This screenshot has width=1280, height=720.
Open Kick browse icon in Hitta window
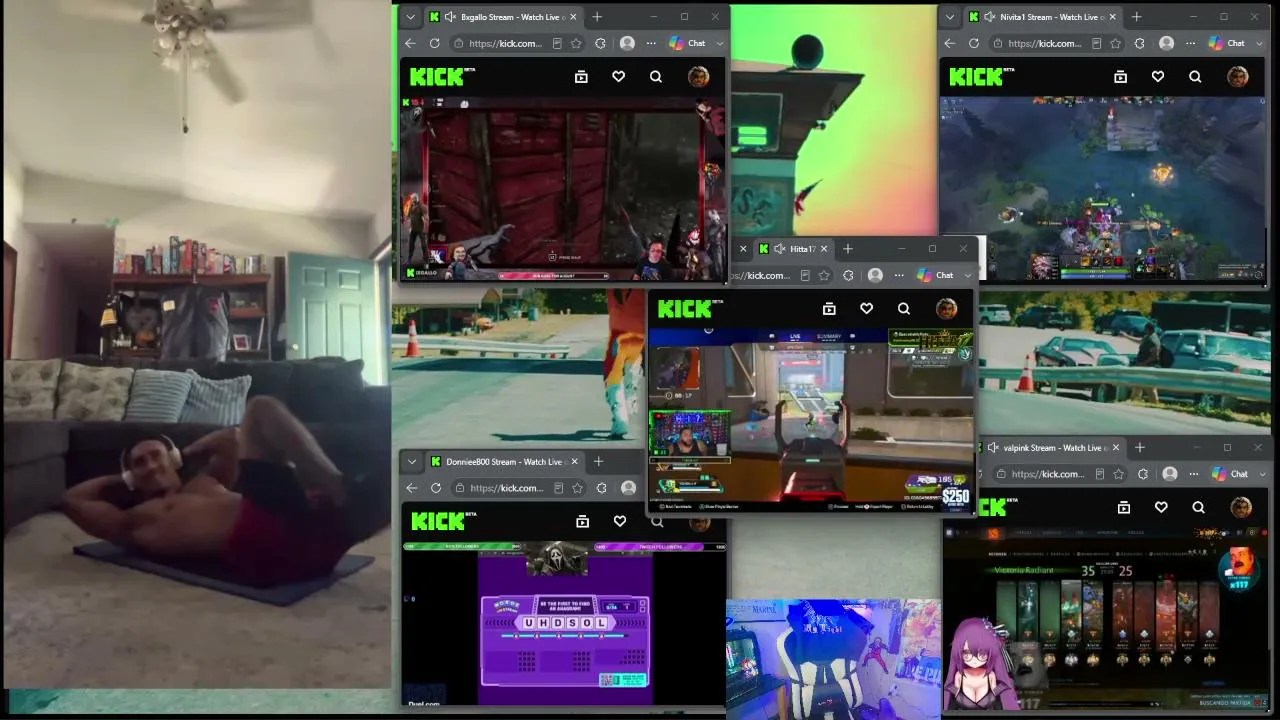tap(829, 309)
